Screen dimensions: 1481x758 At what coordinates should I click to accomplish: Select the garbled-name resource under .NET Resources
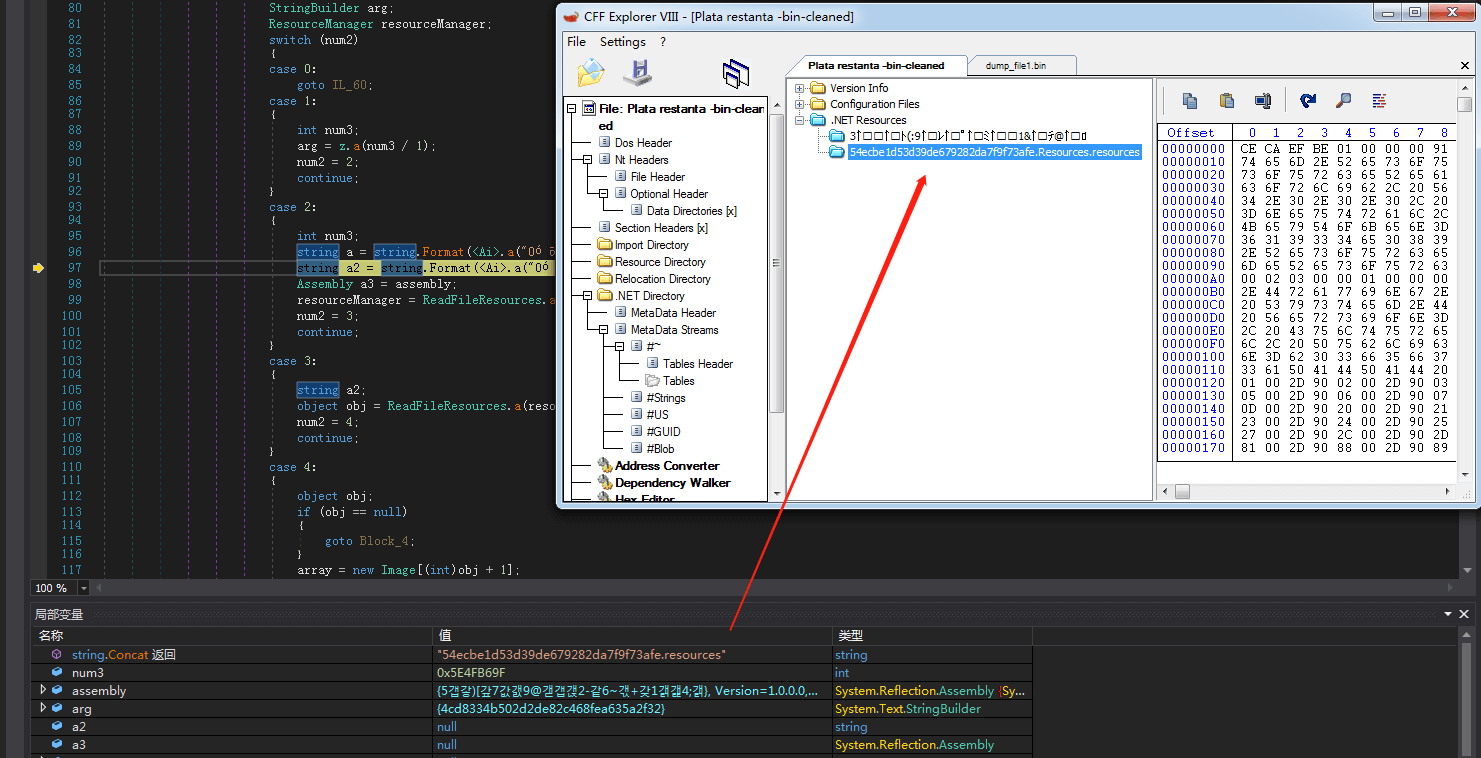[968, 136]
